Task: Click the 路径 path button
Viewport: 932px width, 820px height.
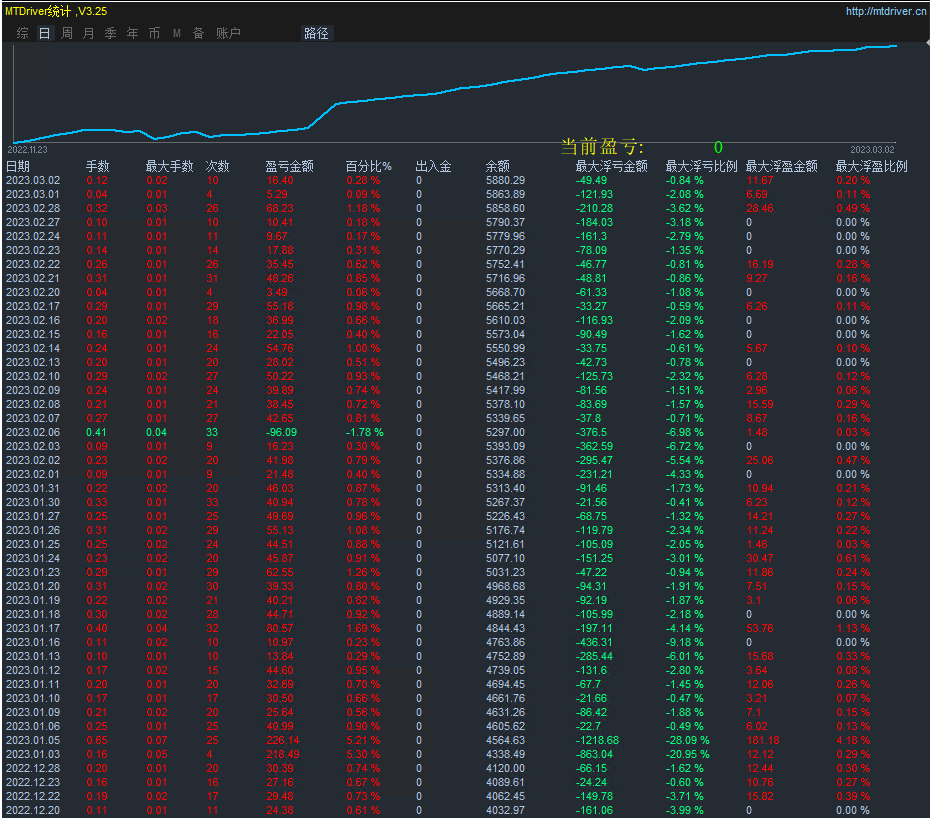Action: (315, 33)
